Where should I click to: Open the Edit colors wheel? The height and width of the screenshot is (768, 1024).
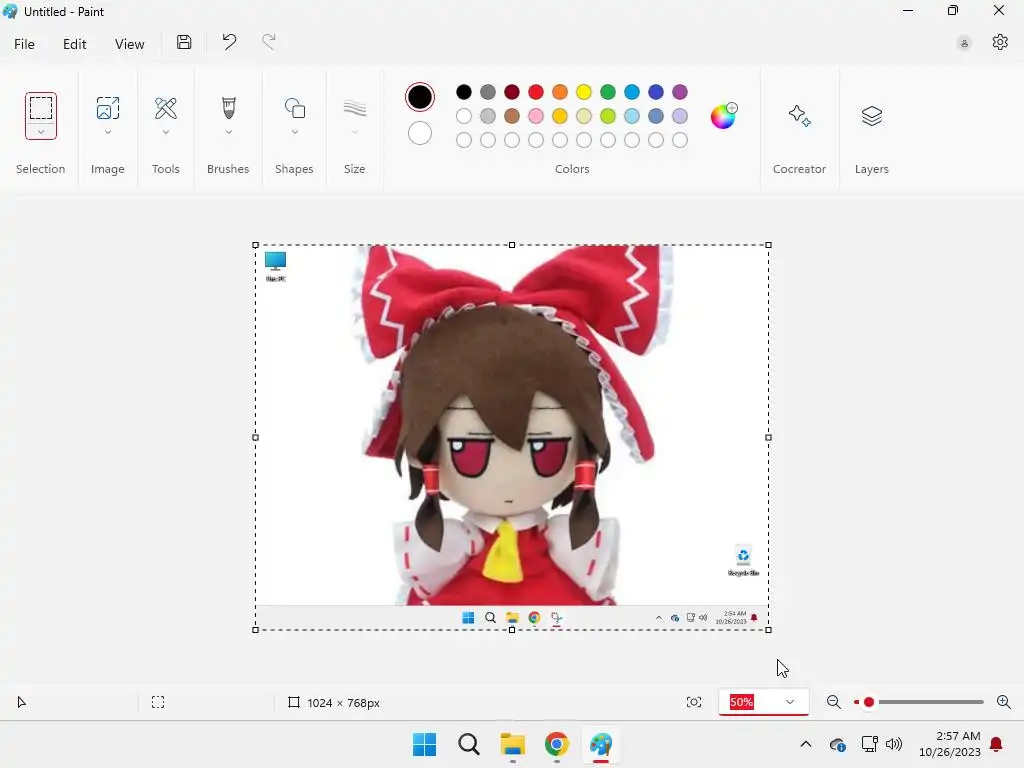point(723,116)
